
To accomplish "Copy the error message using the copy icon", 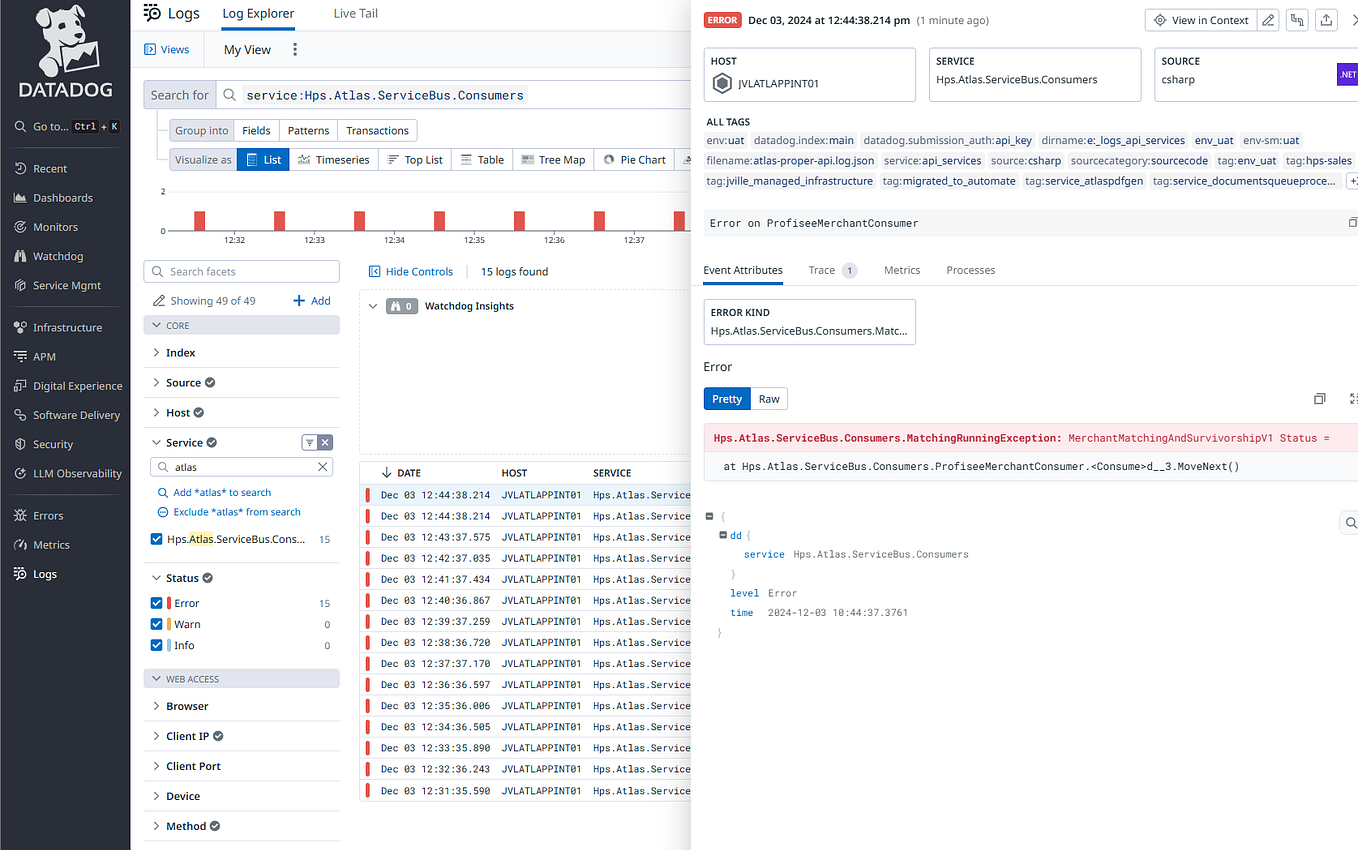I will 1320,398.
